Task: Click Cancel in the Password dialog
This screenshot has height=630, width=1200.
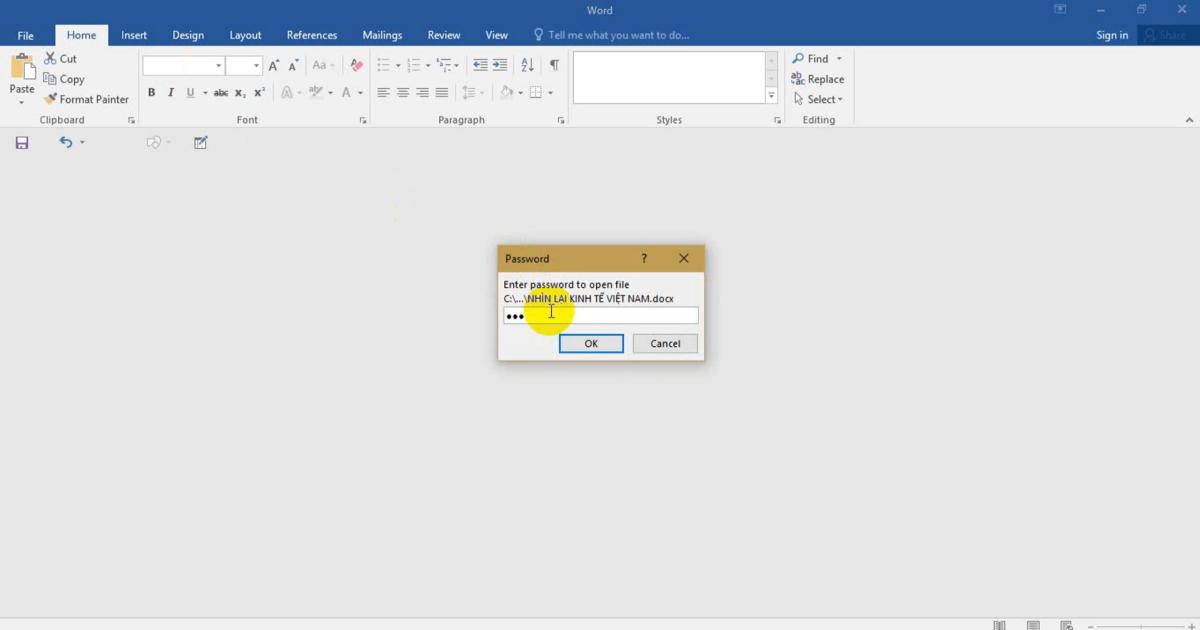Action: click(x=665, y=343)
